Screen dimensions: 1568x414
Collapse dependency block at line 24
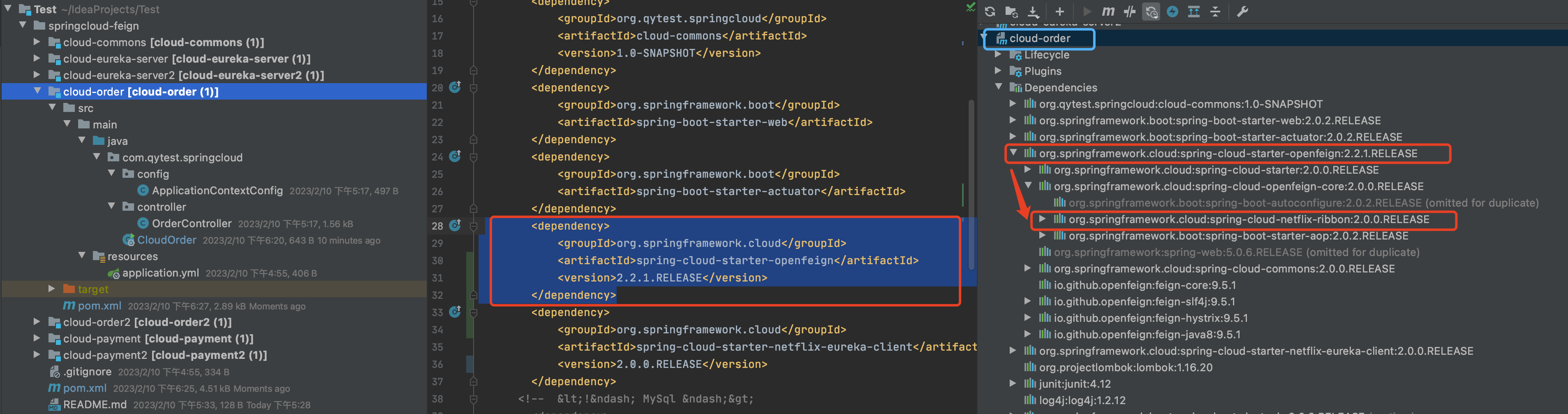coord(473,157)
